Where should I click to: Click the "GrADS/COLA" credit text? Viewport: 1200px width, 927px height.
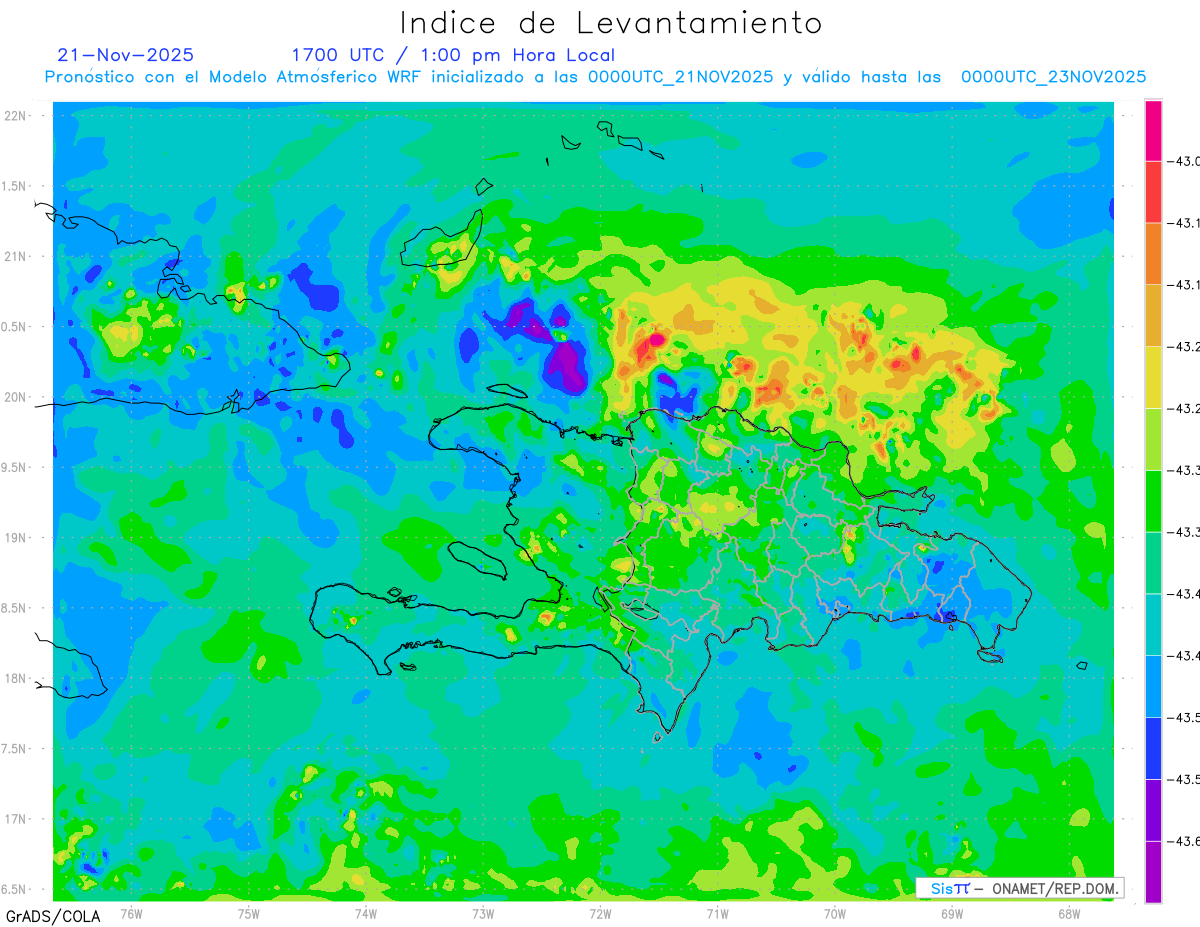pos(53,916)
